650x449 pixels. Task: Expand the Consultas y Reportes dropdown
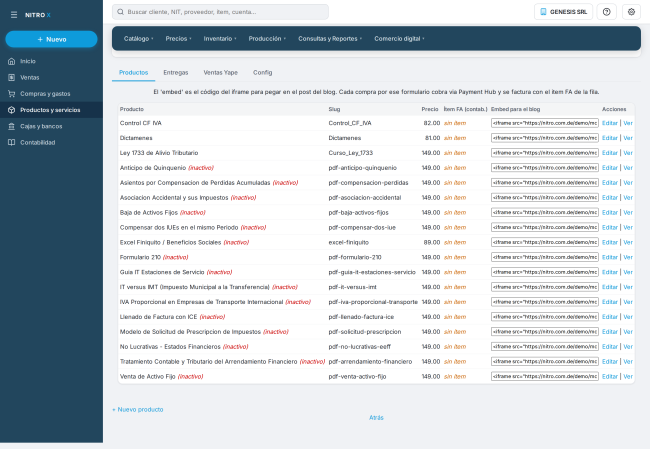(x=330, y=39)
